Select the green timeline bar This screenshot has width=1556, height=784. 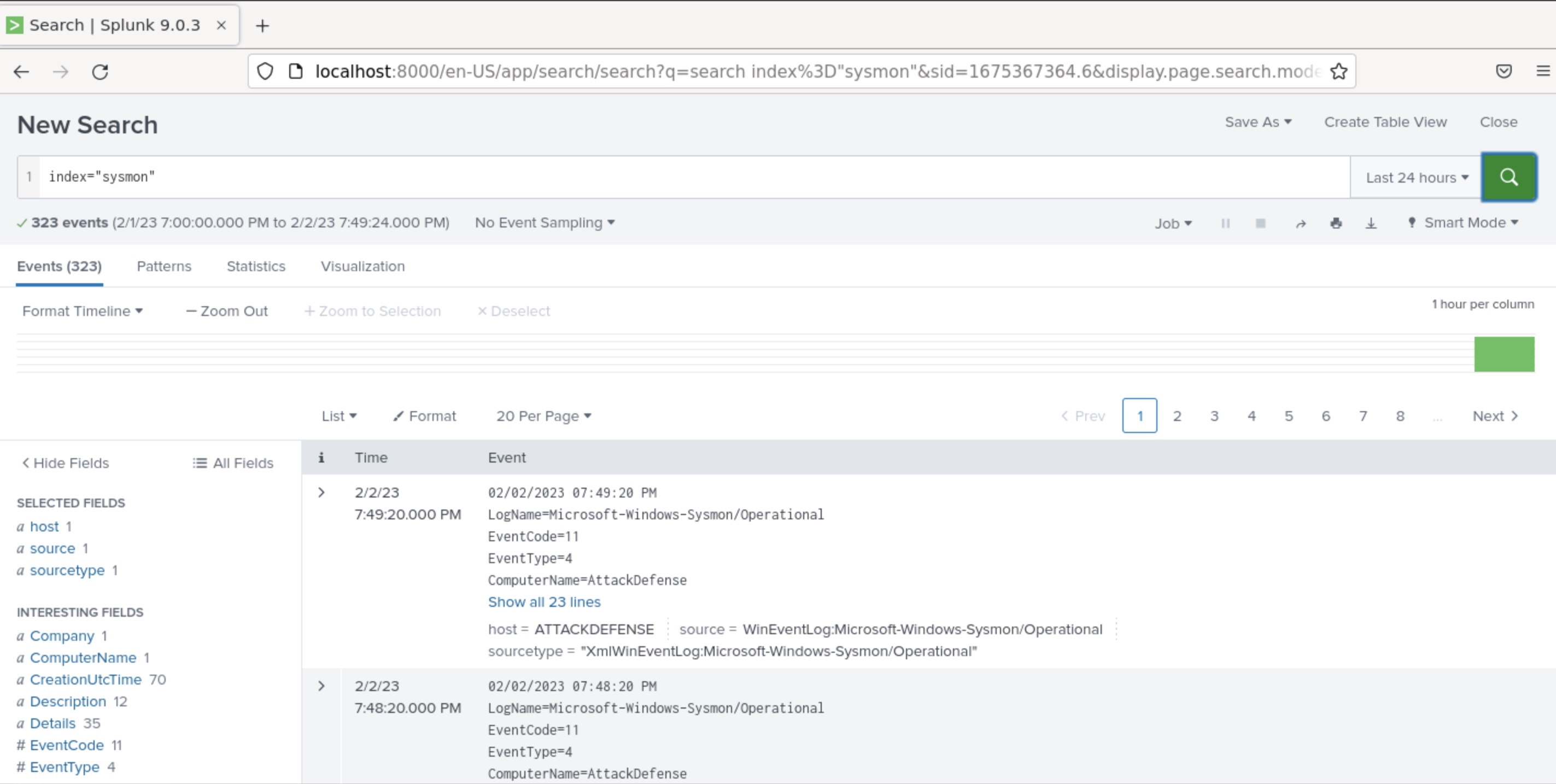point(1504,354)
